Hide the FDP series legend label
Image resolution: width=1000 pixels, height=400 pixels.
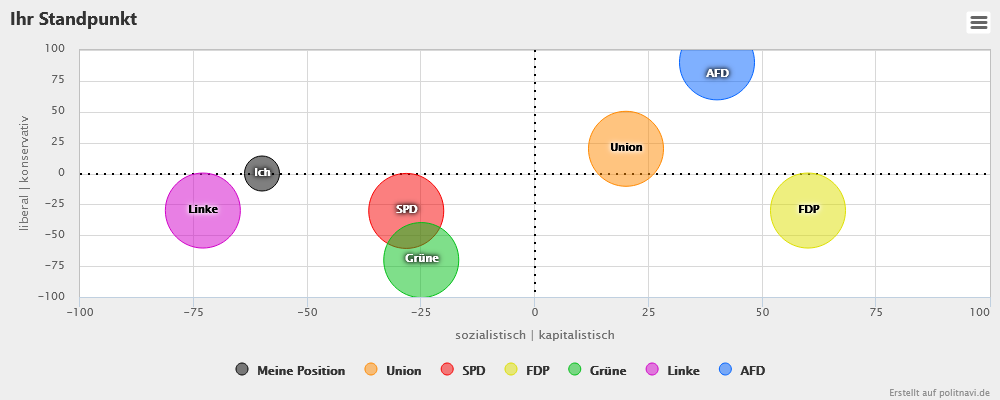pos(537,370)
